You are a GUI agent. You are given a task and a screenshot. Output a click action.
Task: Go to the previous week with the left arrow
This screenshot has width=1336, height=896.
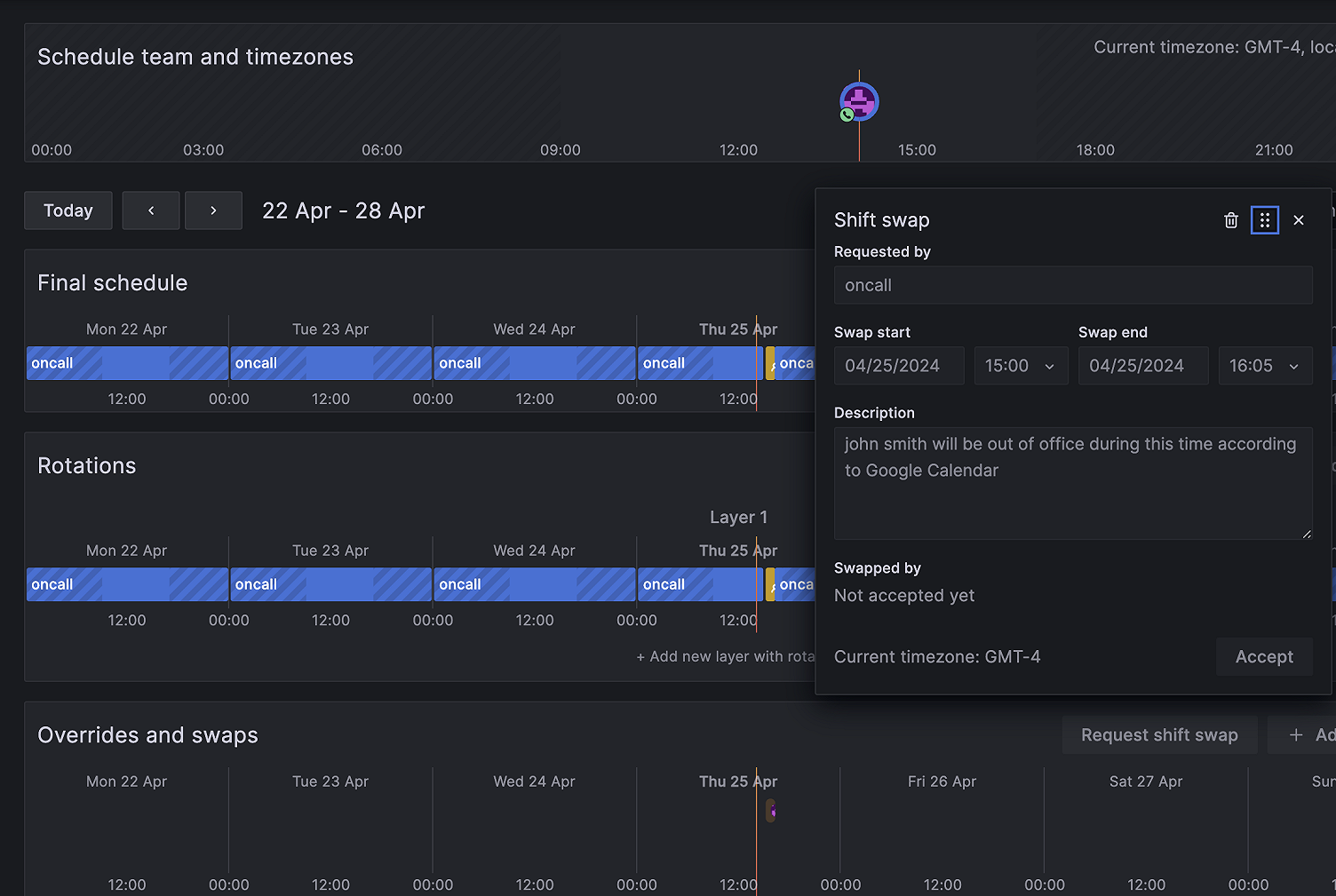(x=150, y=210)
